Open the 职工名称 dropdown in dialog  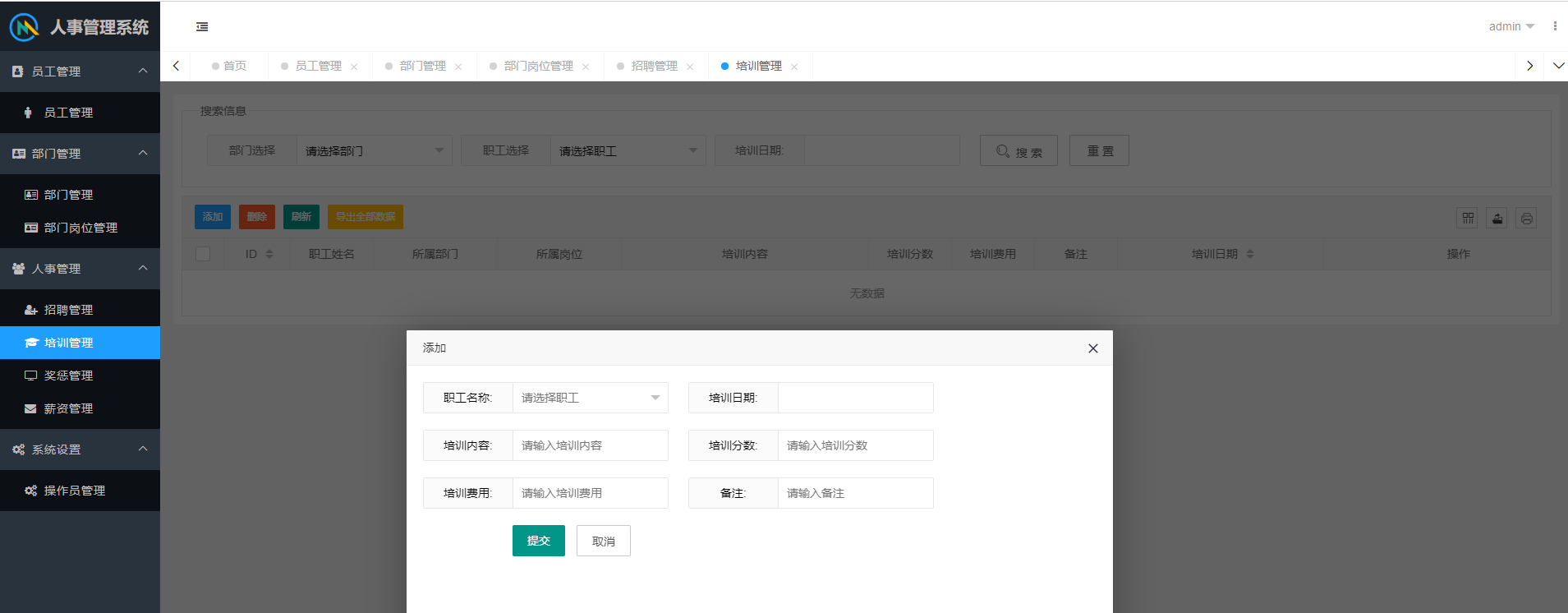point(590,398)
